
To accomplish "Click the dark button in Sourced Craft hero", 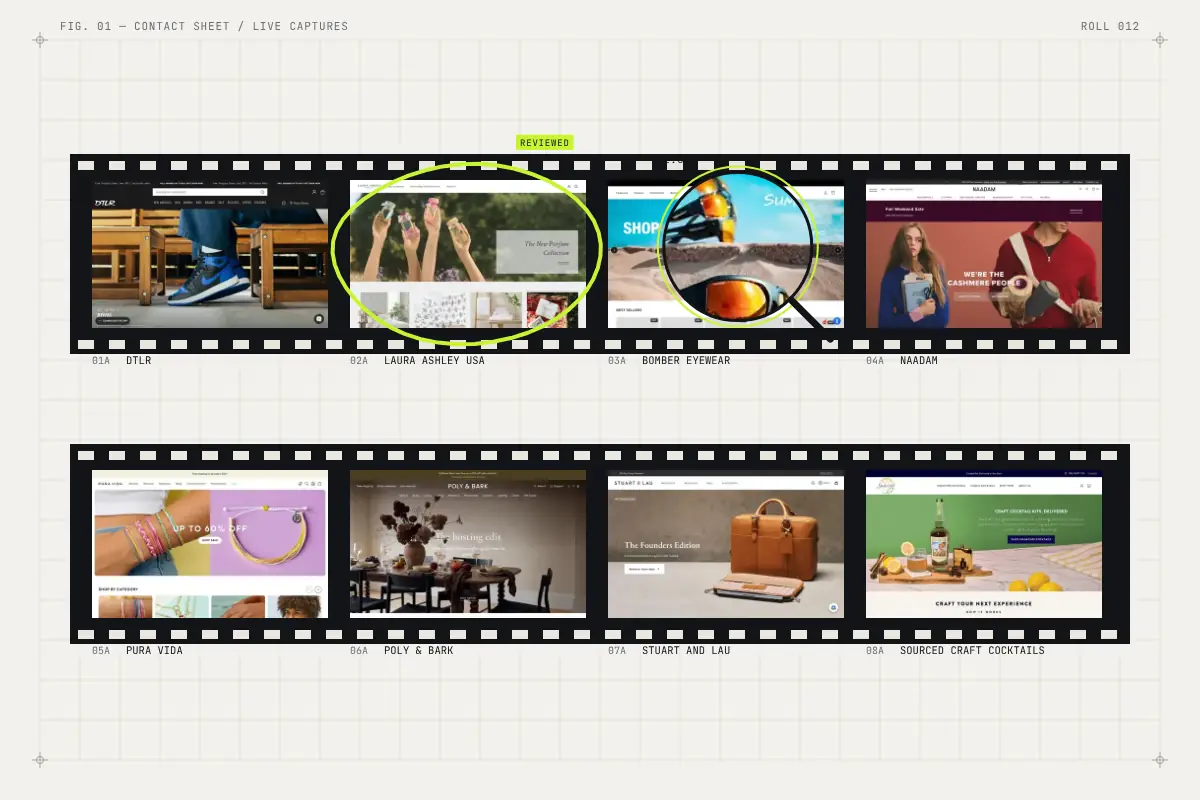I will pos(1033,538).
